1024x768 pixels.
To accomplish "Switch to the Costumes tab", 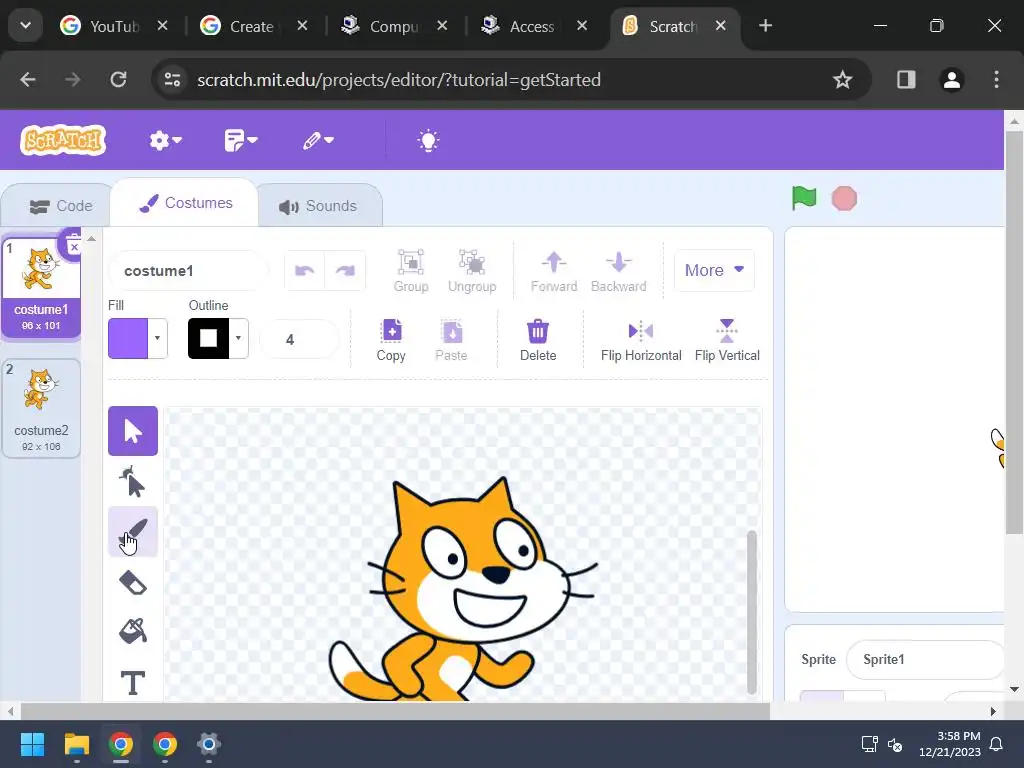I will pos(185,203).
